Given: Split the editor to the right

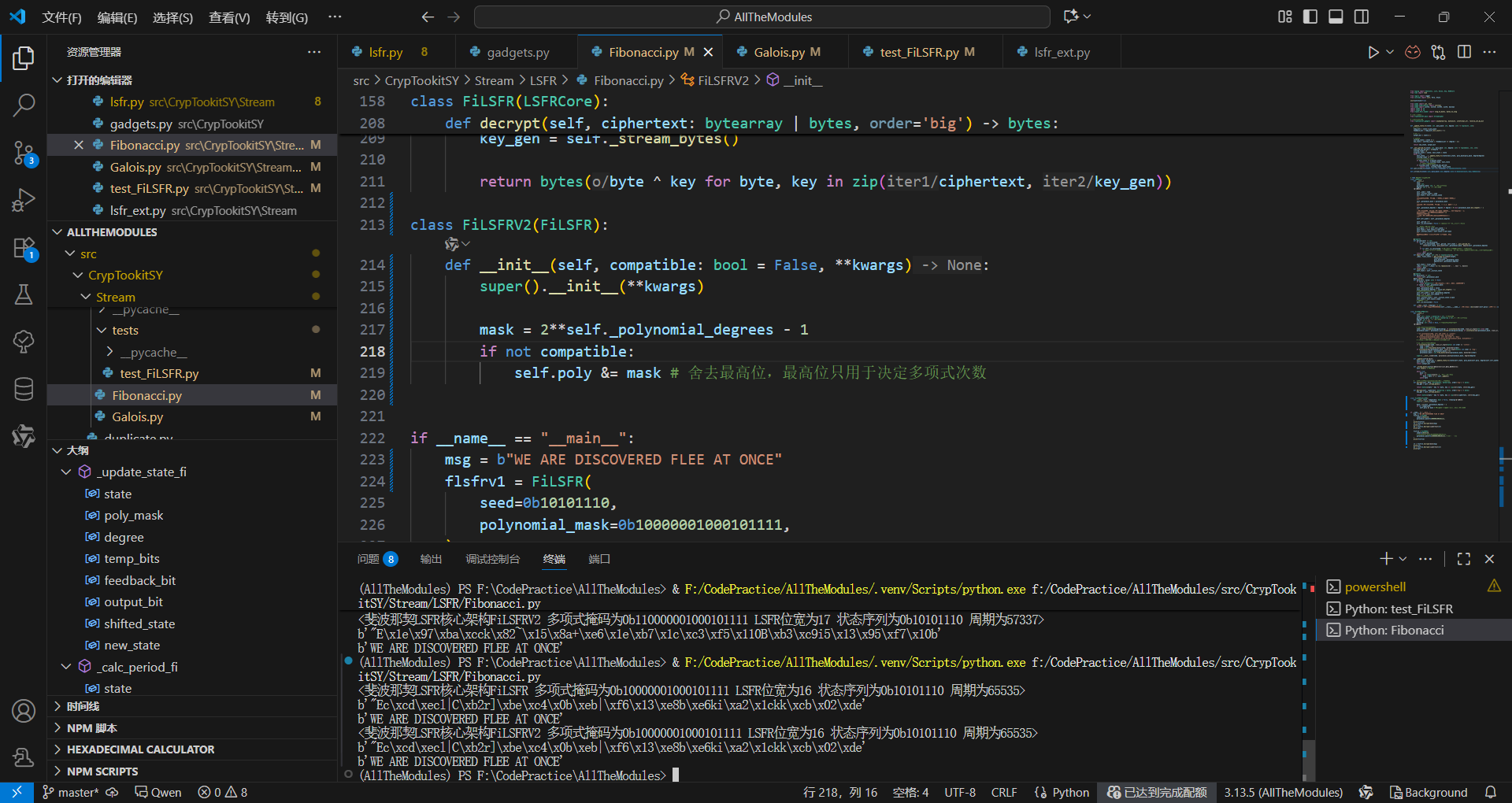Looking at the screenshot, I should (x=1464, y=52).
